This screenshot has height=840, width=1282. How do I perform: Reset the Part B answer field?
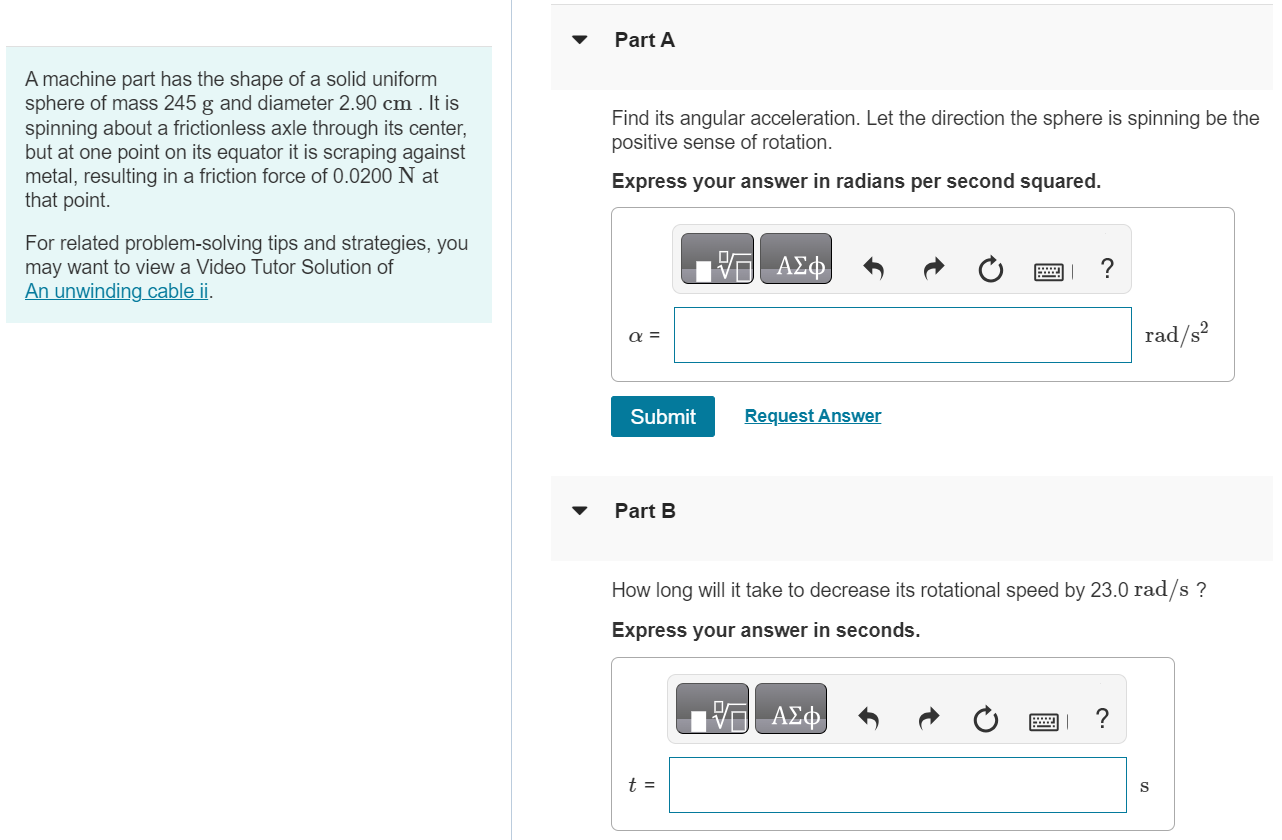[985, 719]
